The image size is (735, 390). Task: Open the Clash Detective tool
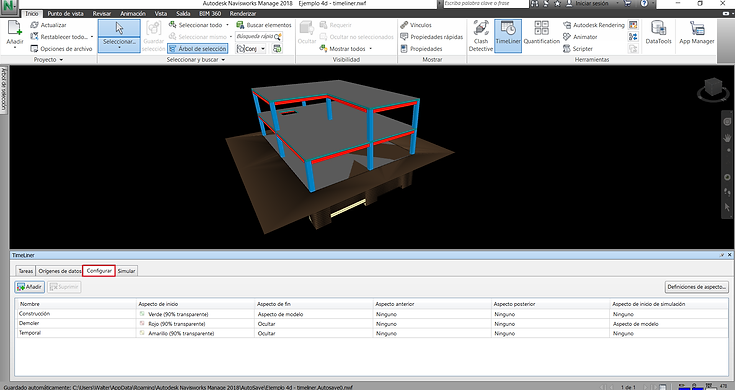pos(480,36)
